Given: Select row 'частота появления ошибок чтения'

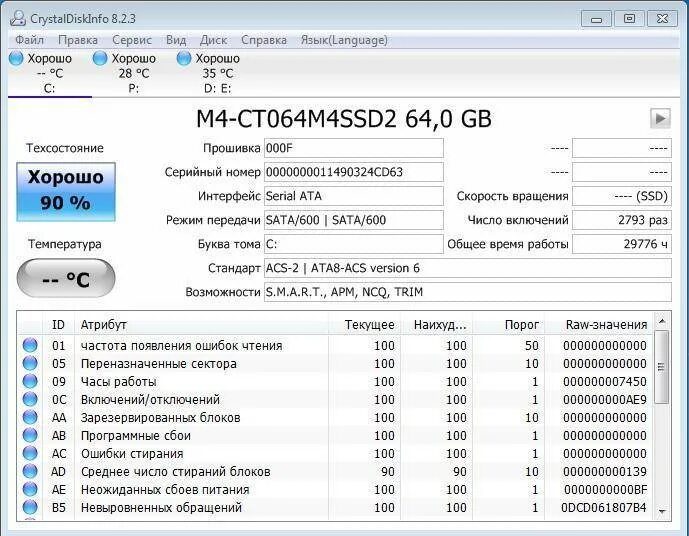Looking at the screenshot, I should 335,345.
